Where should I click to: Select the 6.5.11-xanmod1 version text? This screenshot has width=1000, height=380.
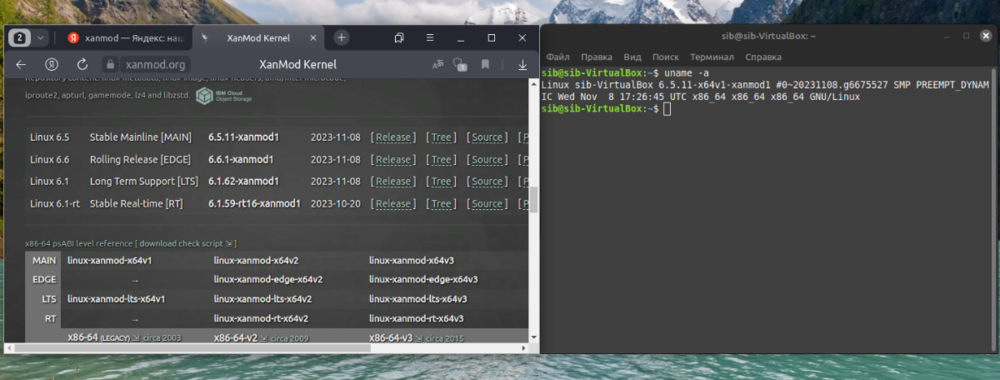[244, 137]
